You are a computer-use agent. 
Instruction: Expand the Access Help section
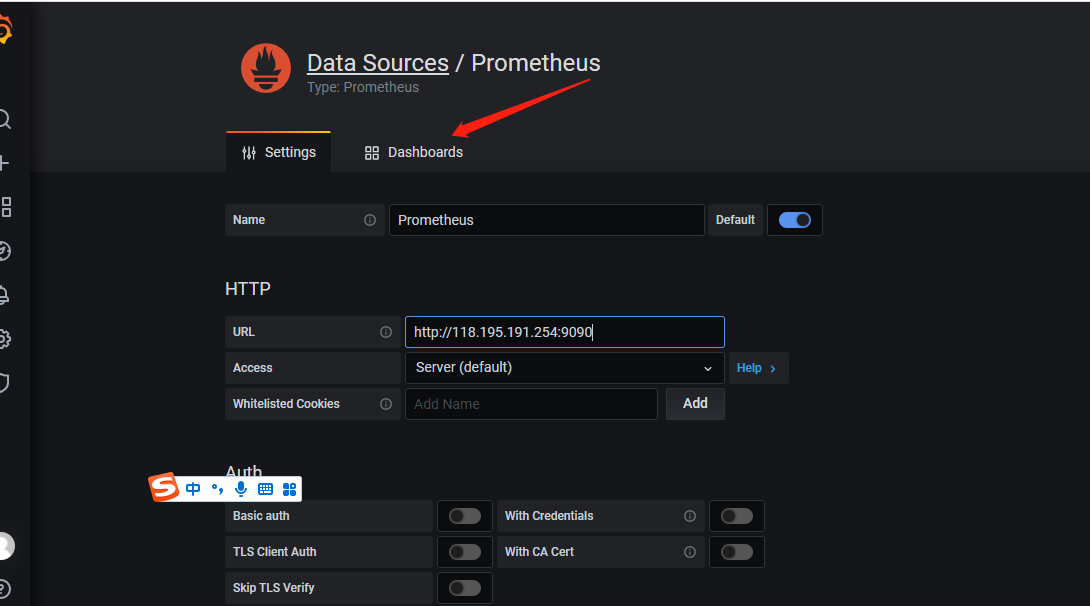point(758,368)
